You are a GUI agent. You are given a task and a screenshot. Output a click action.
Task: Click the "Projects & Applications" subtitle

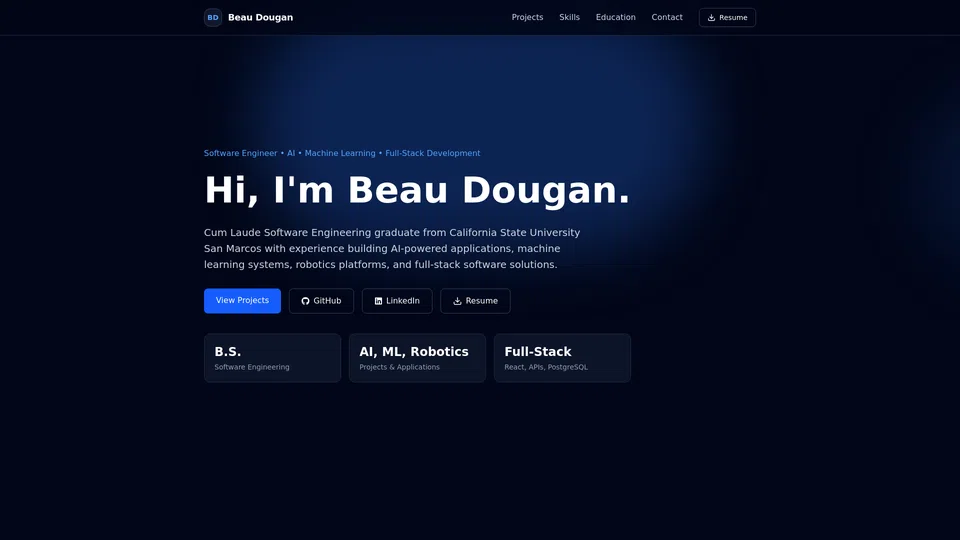pos(399,367)
